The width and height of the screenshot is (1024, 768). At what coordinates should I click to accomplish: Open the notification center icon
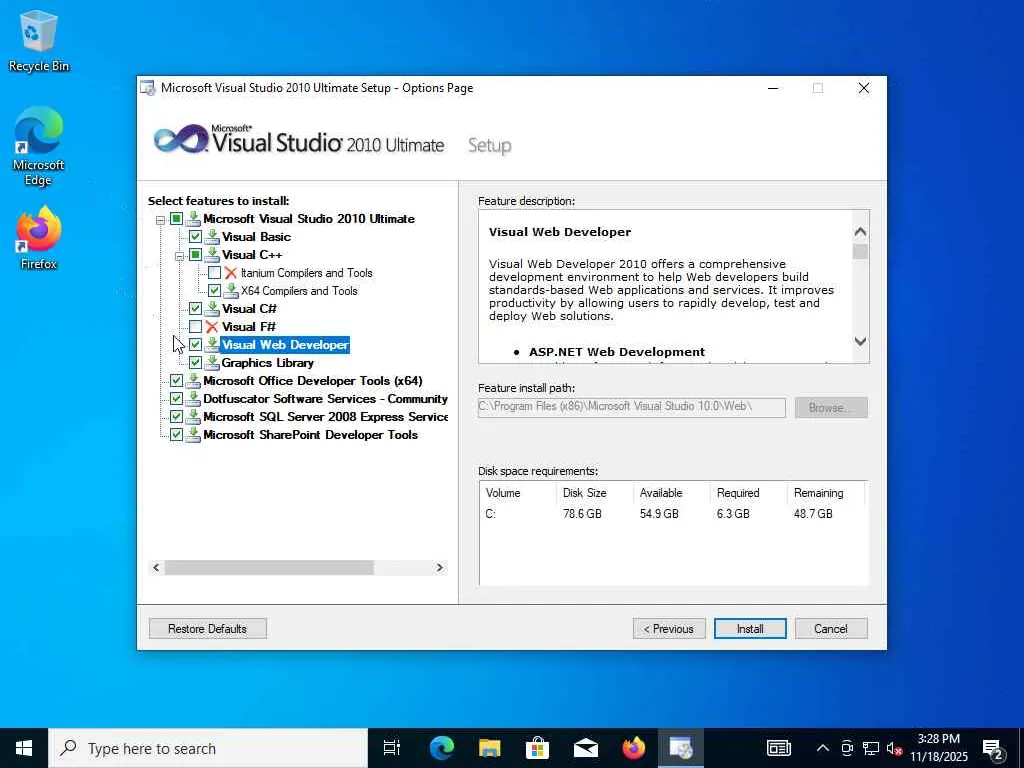pyautogui.click(x=993, y=748)
